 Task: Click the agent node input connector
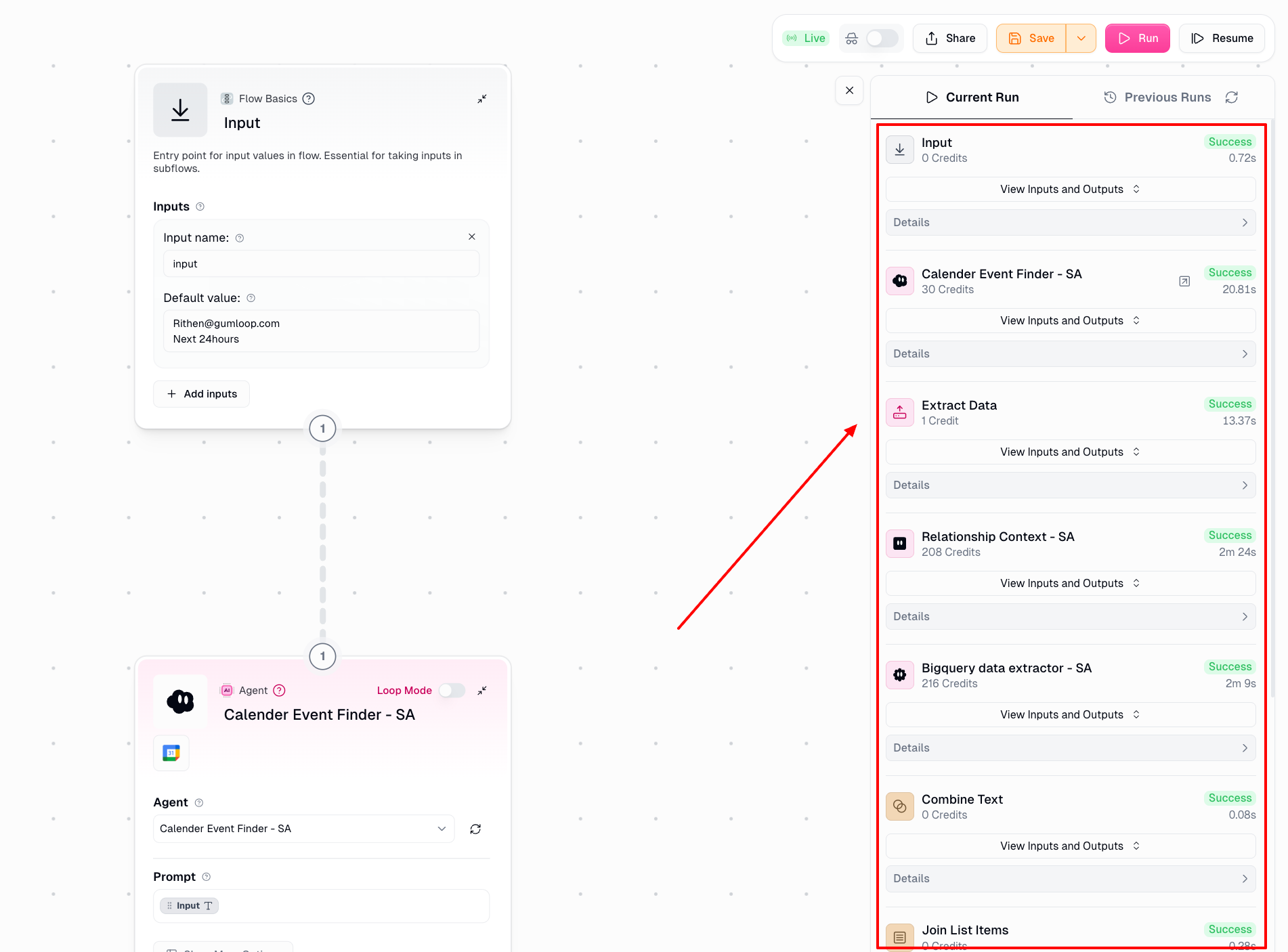(322, 656)
